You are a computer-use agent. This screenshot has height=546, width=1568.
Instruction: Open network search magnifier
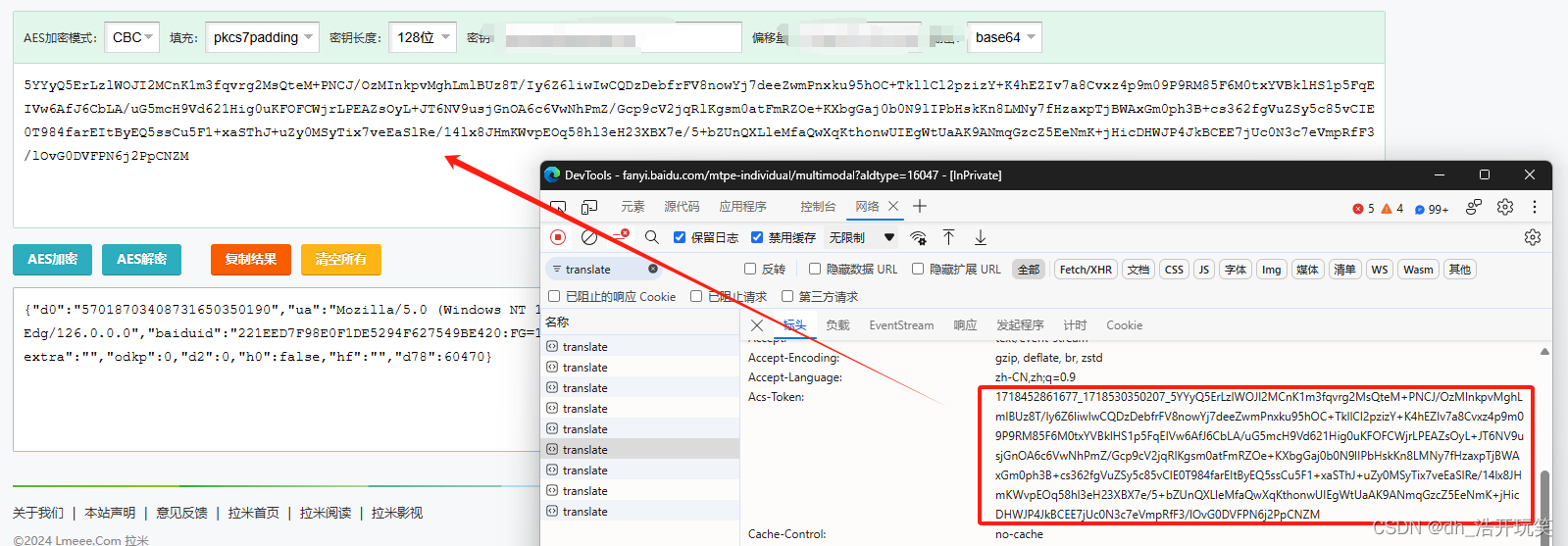tap(652, 237)
